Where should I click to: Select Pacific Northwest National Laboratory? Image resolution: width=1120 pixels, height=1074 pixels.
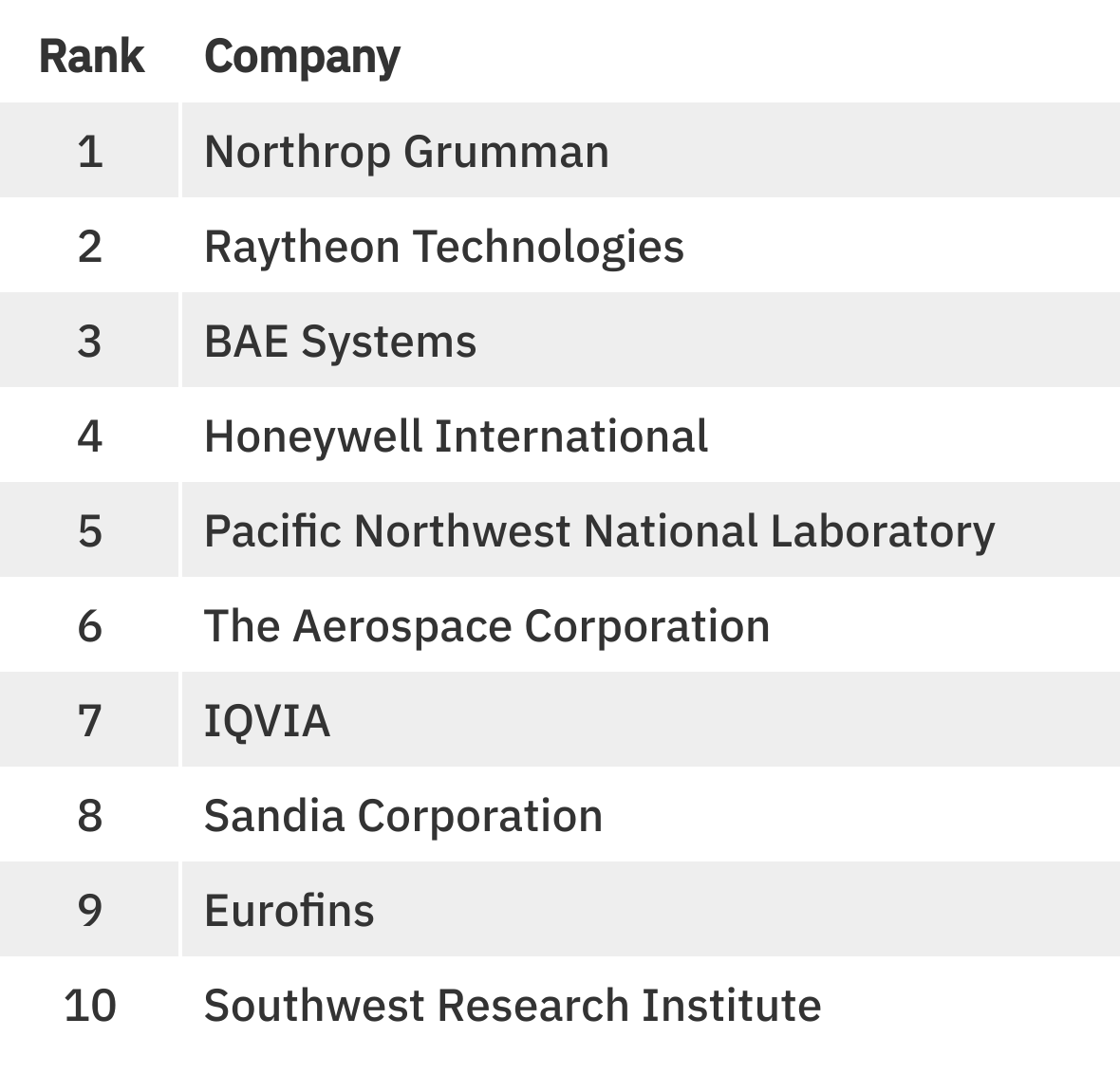pyautogui.click(x=599, y=531)
